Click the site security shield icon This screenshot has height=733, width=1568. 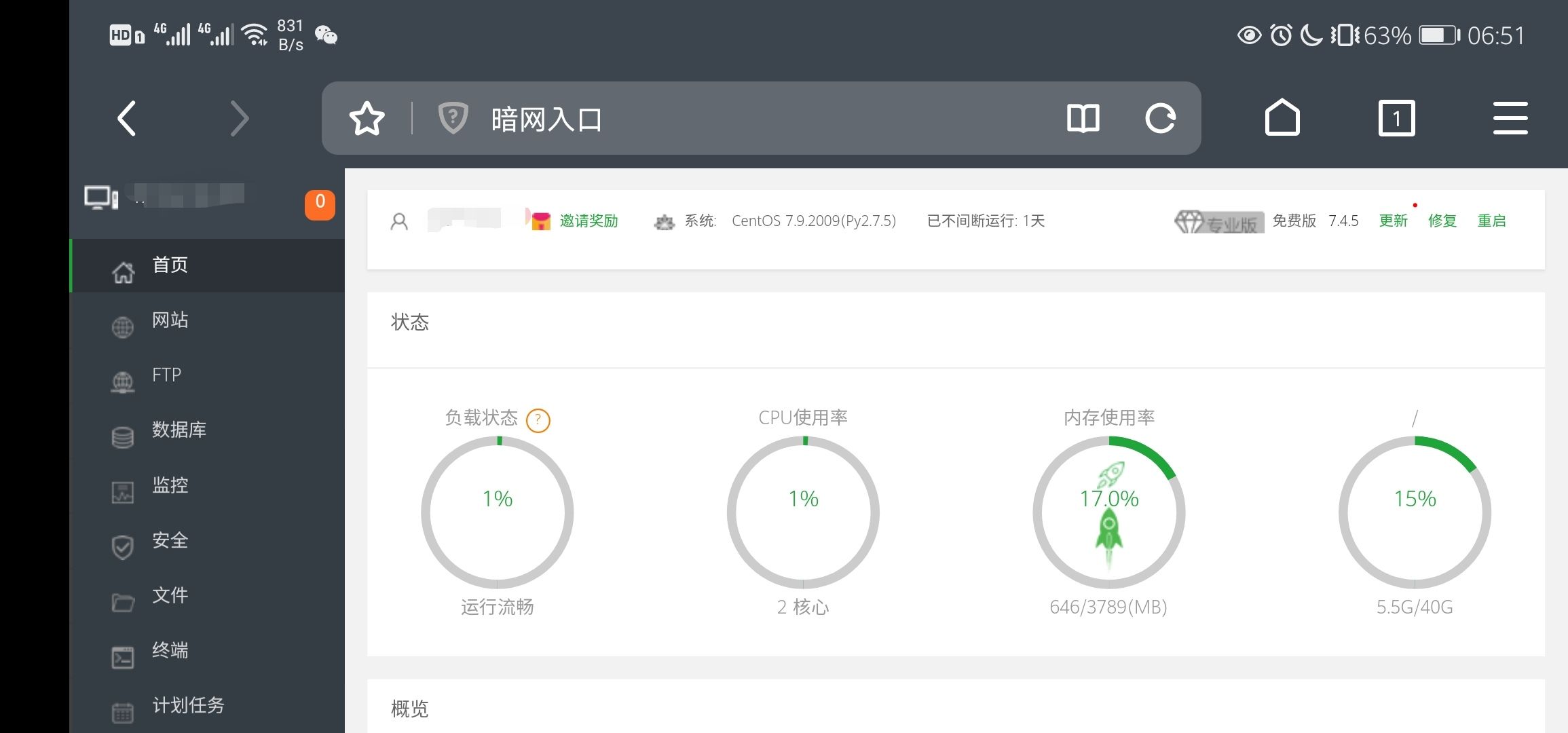(x=453, y=119)
